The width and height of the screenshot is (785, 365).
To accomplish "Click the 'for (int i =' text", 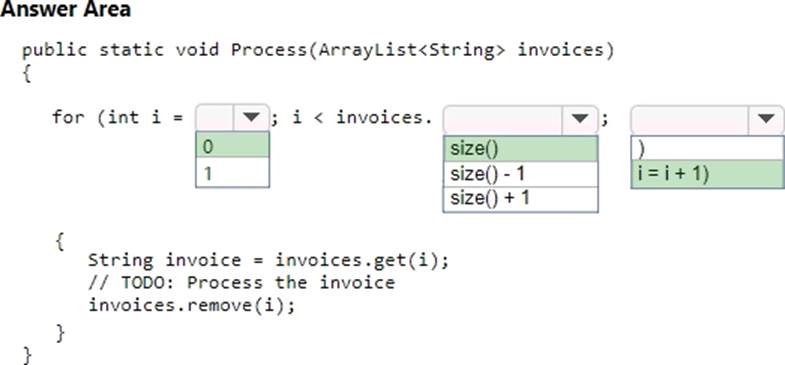I will pos(118,118).
